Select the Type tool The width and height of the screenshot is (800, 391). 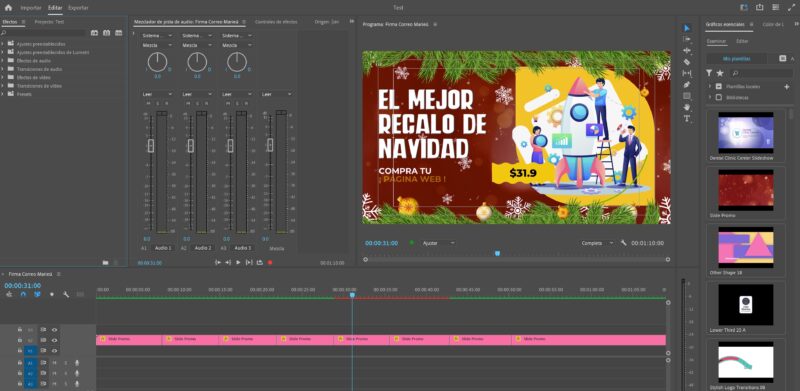pyautogui.click(x=687, y=118)
